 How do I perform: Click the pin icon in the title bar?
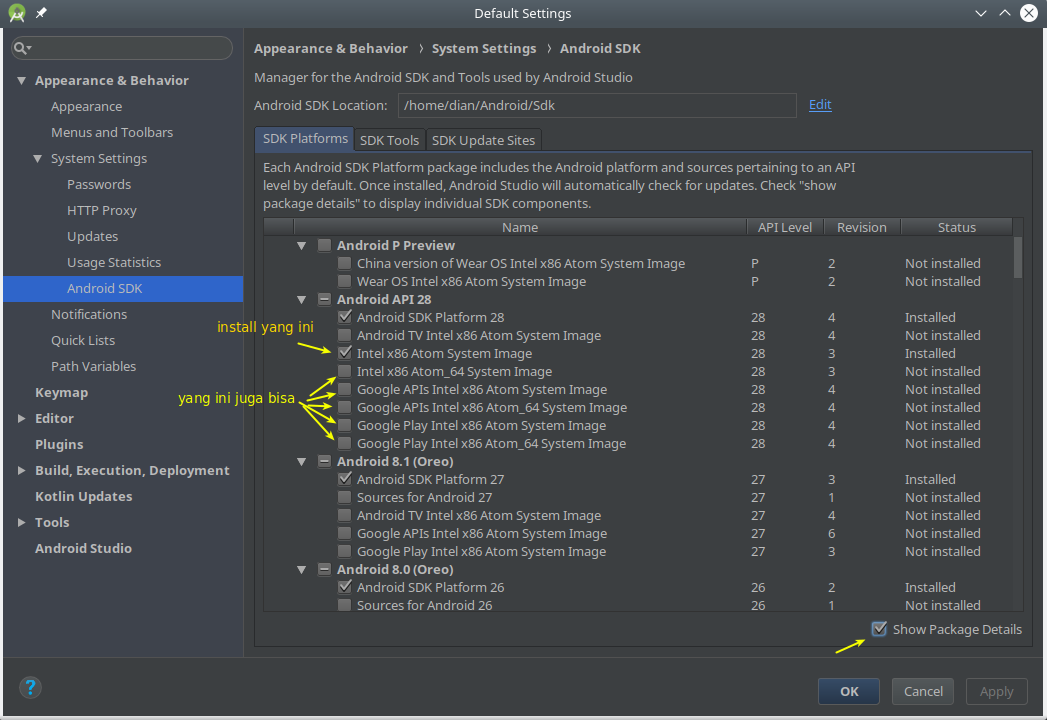click(41, 13)
